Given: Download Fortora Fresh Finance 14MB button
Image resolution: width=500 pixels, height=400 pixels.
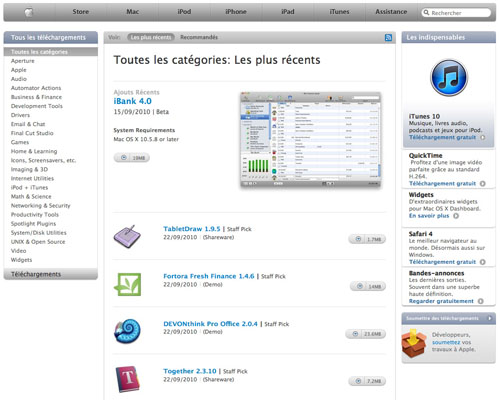Looking at the screenshot, I should click(368, 286).
